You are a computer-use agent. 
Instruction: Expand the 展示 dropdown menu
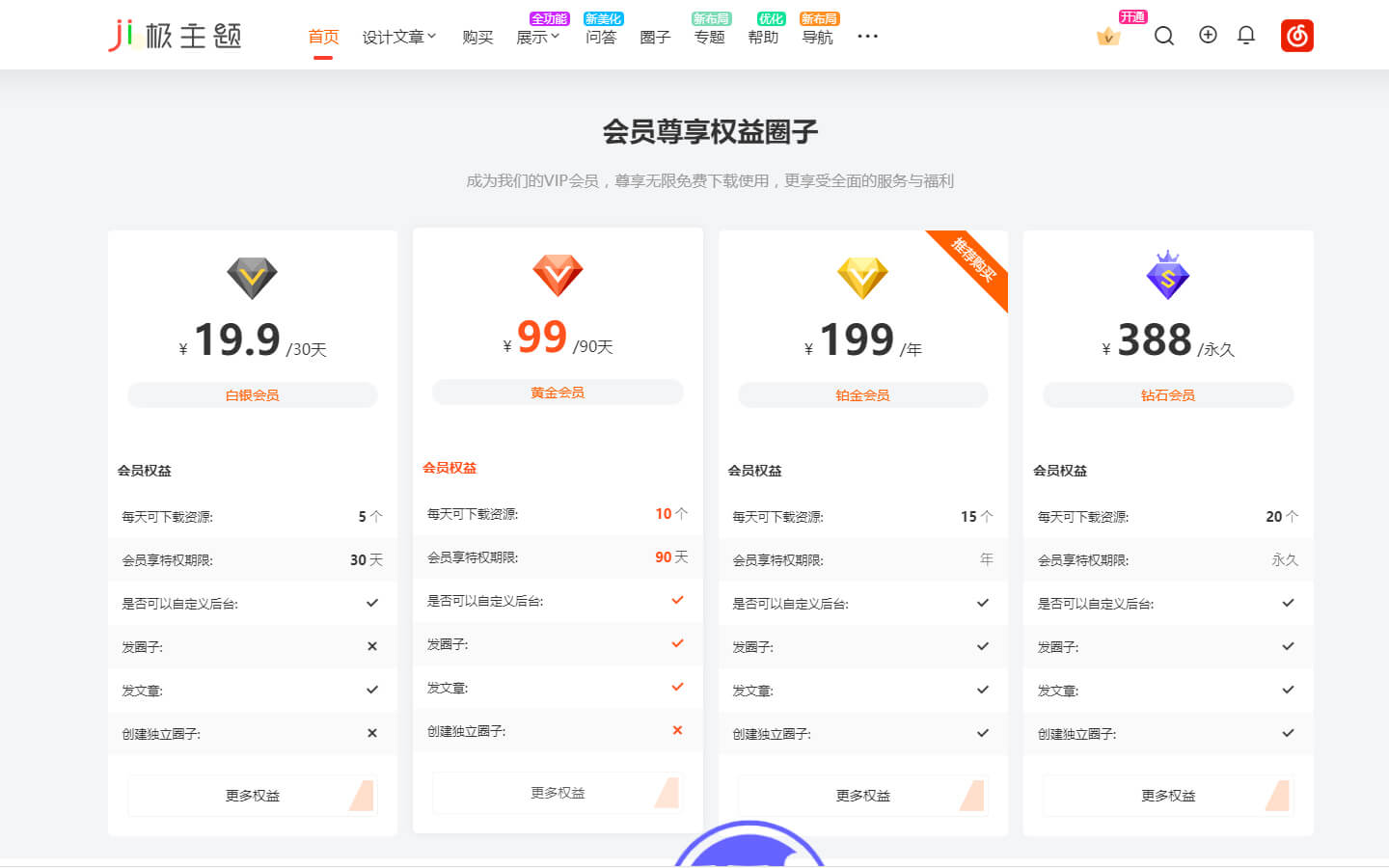[537, 37]
